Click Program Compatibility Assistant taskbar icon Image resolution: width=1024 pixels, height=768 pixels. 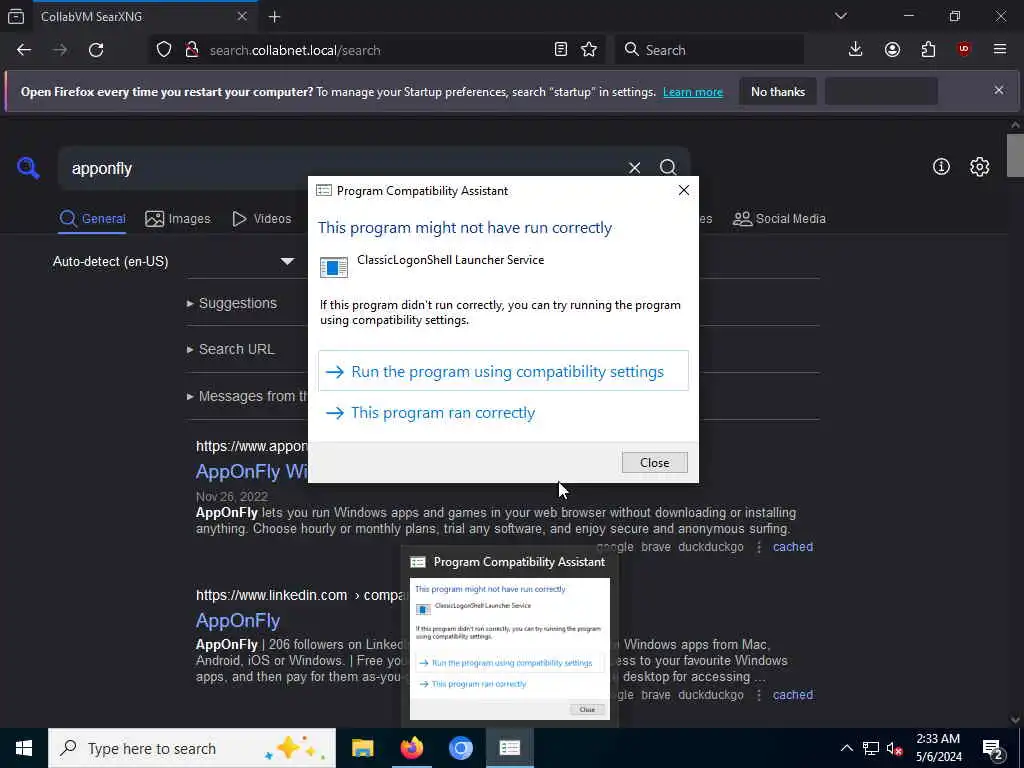[509, 748]
